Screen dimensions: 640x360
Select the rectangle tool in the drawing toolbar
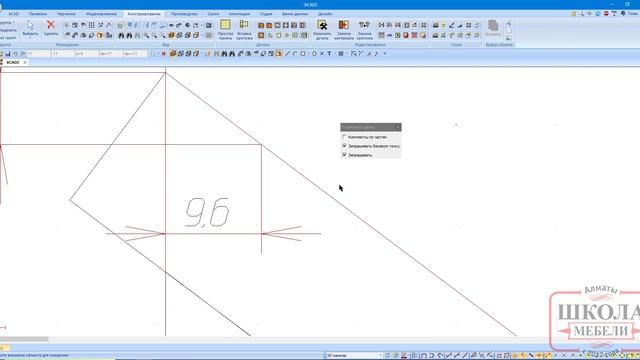[x=303, y=53]
